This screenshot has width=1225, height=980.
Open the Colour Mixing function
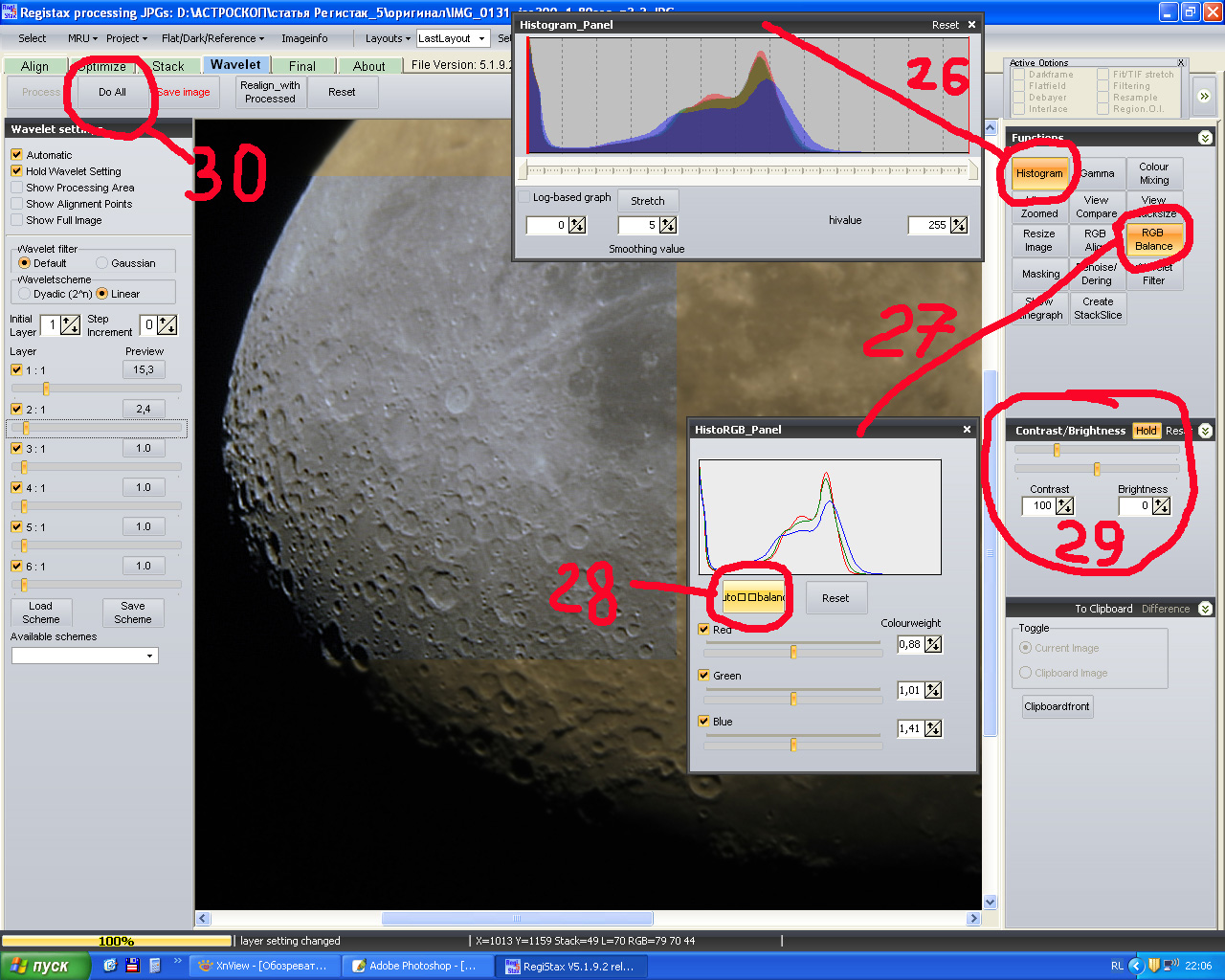pyautogui.click(x=1153, y=173)
